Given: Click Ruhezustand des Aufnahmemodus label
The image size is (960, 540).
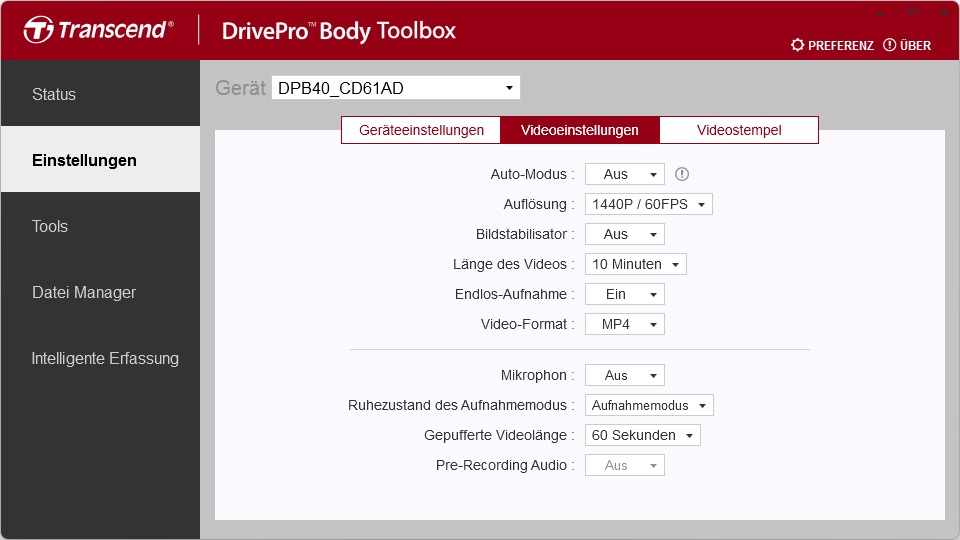Looking at the screenshot, I should (461, 405).
